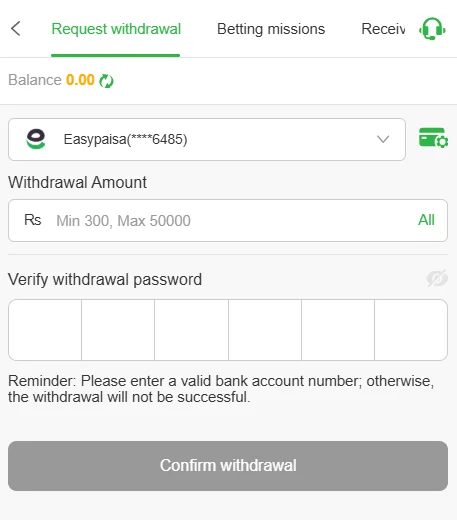Image resolution: width=457 pixels, height=520 pixels.
Task: Refresh the balance amount
Action: tap(106, 81)
